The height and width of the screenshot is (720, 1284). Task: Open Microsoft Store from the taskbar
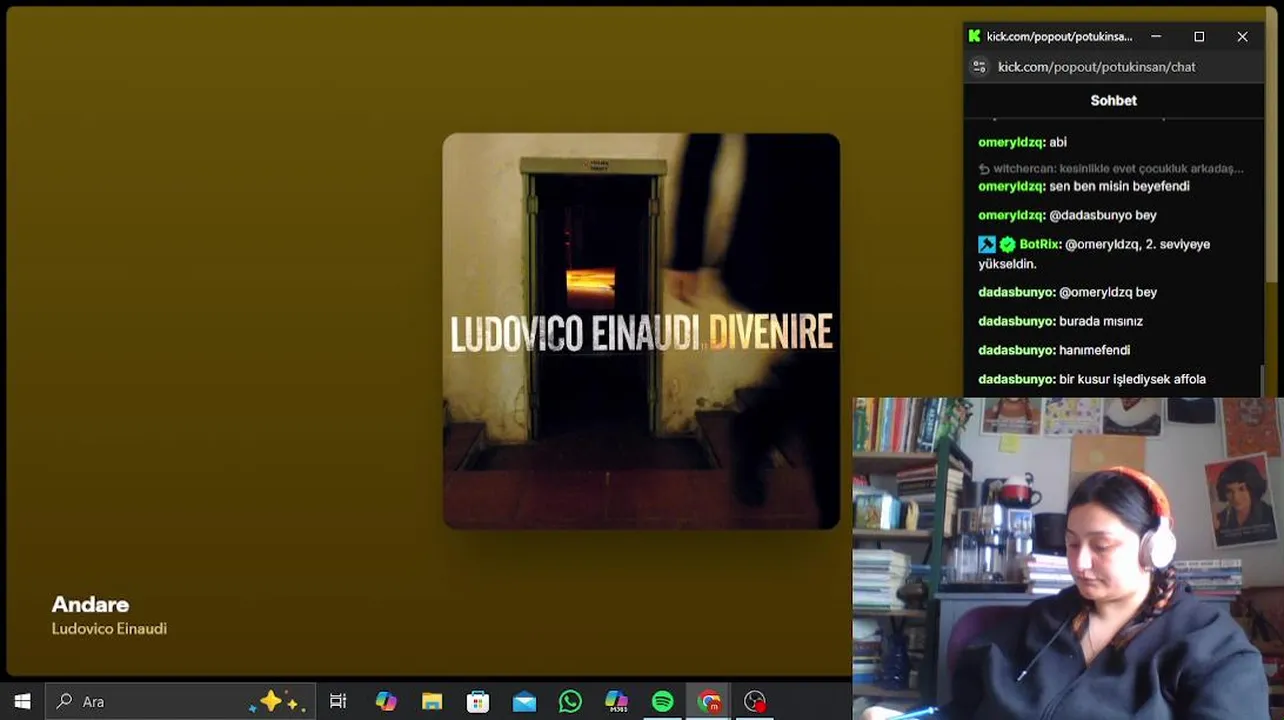[478, 701]
